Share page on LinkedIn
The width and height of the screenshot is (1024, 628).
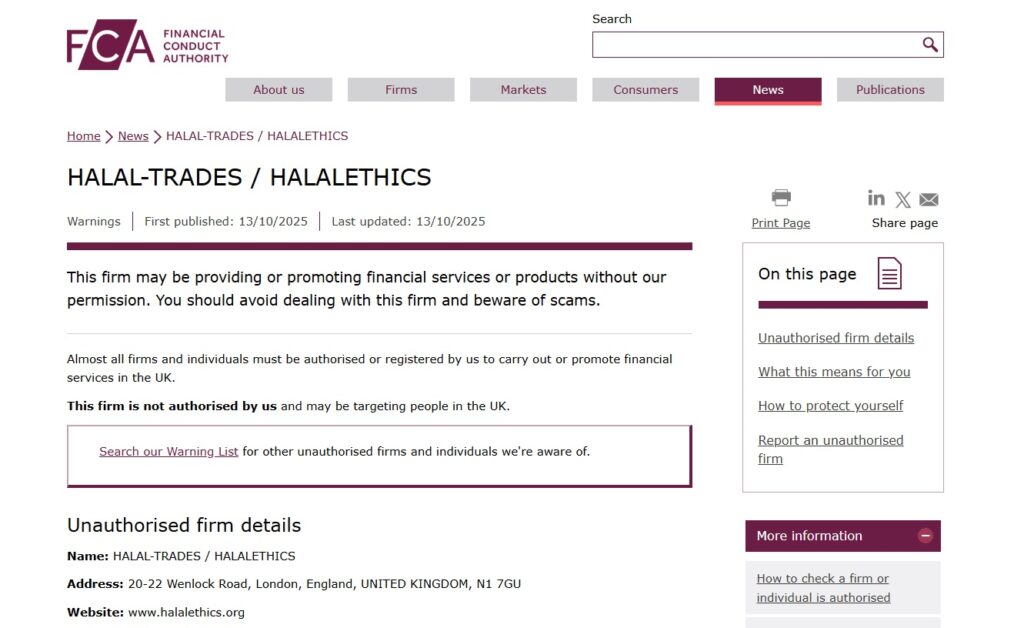[876, 198]
